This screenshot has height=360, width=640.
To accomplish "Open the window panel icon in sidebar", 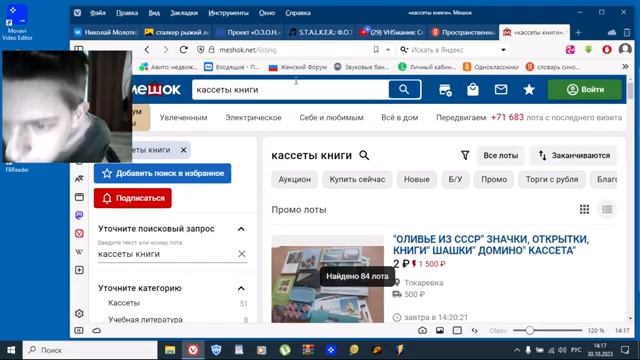I will point(79,197).
